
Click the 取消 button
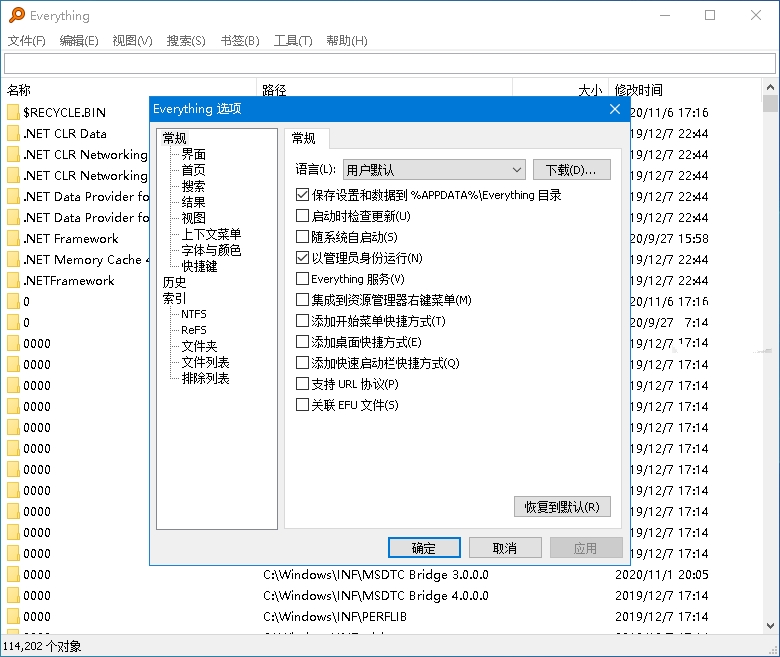point(505,548)
